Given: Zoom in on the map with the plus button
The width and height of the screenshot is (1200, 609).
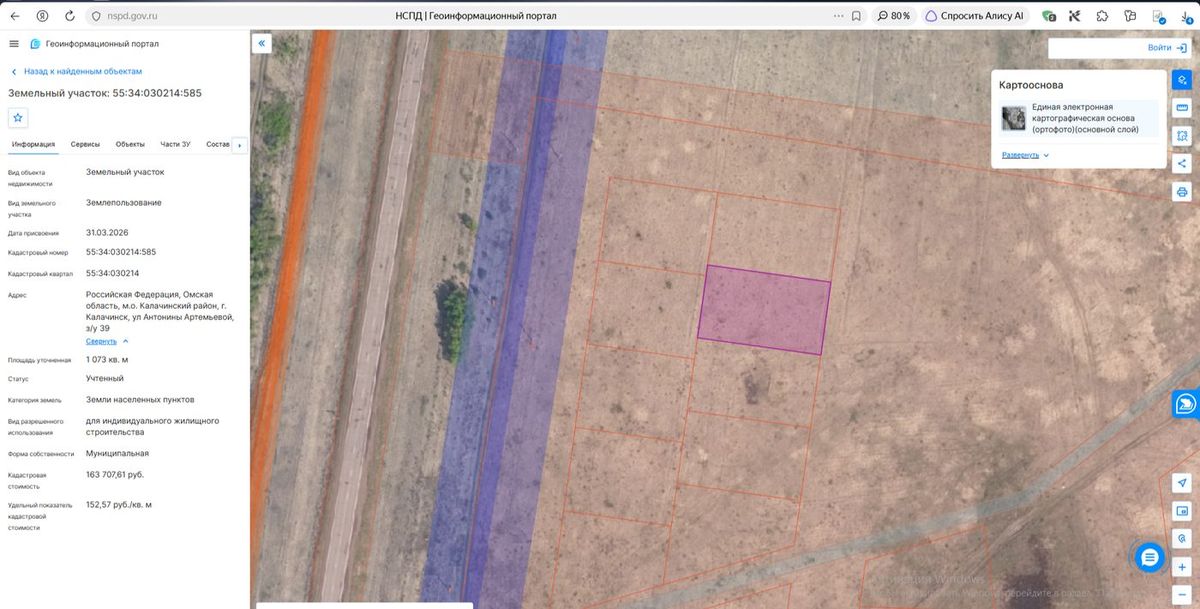Looking at the screenshot, I should (x=1182, y=567).
